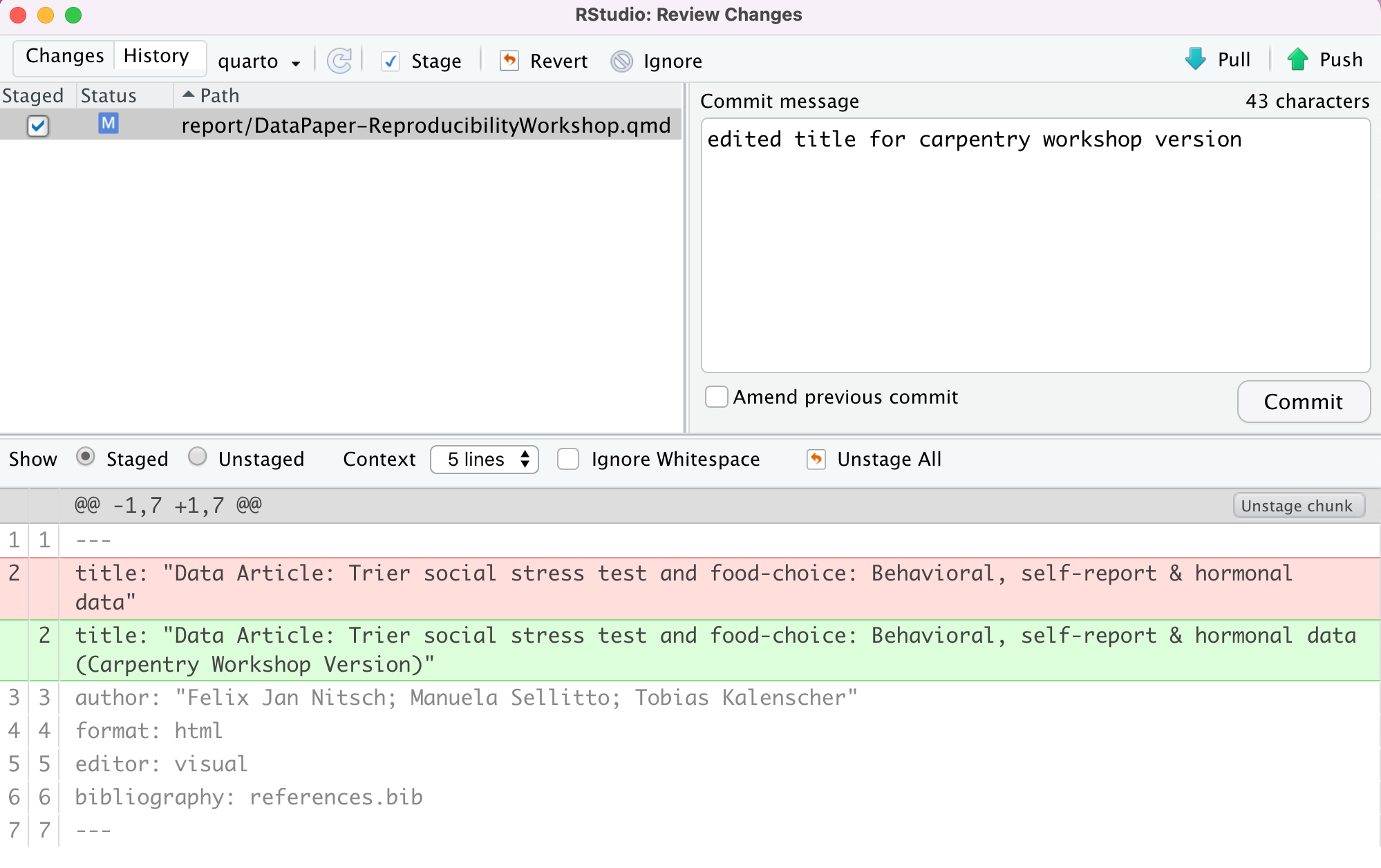Click the Unstage All label
Screen dimensions: 1381x868
tap(890, 459)
